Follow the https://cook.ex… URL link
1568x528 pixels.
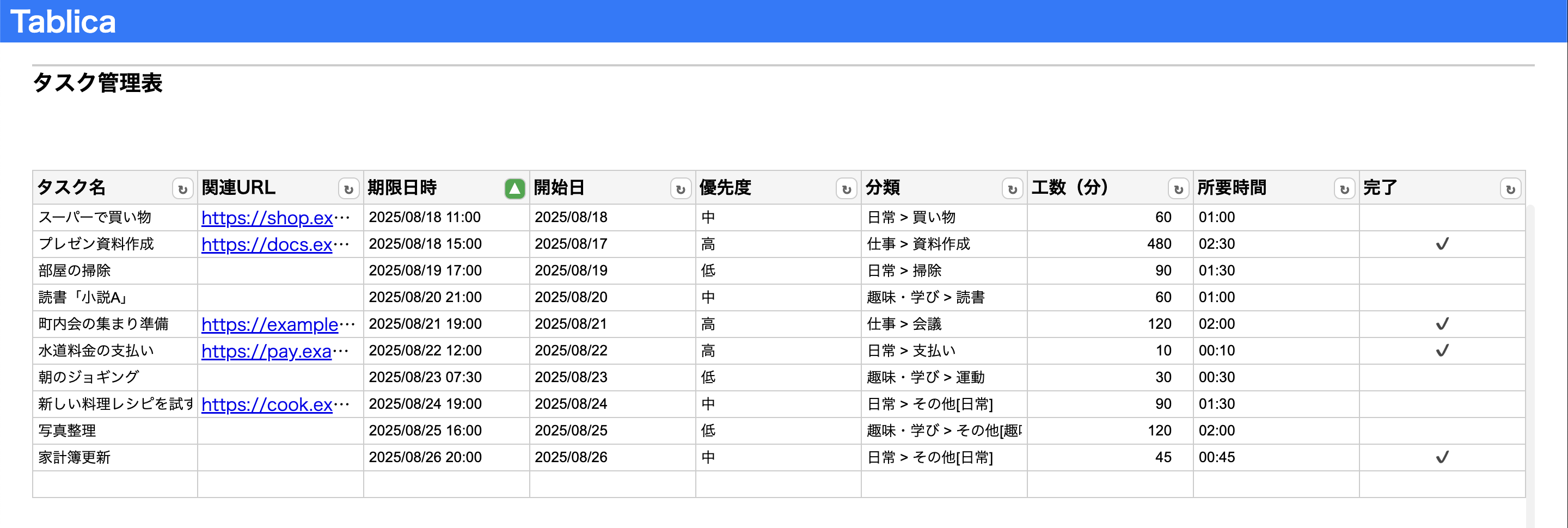[267, 404]
